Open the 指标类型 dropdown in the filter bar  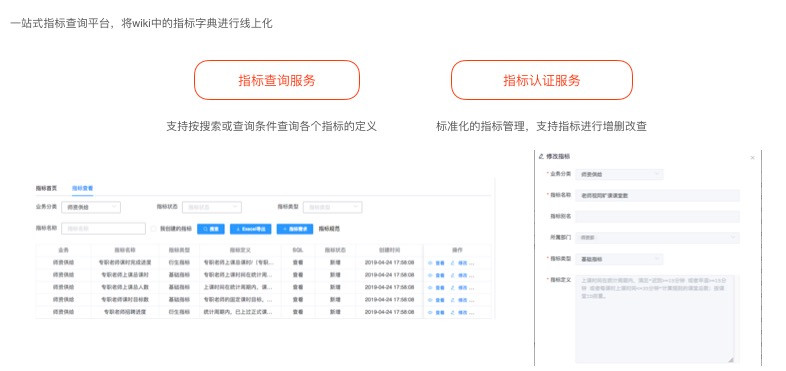[x=332, y=207]
